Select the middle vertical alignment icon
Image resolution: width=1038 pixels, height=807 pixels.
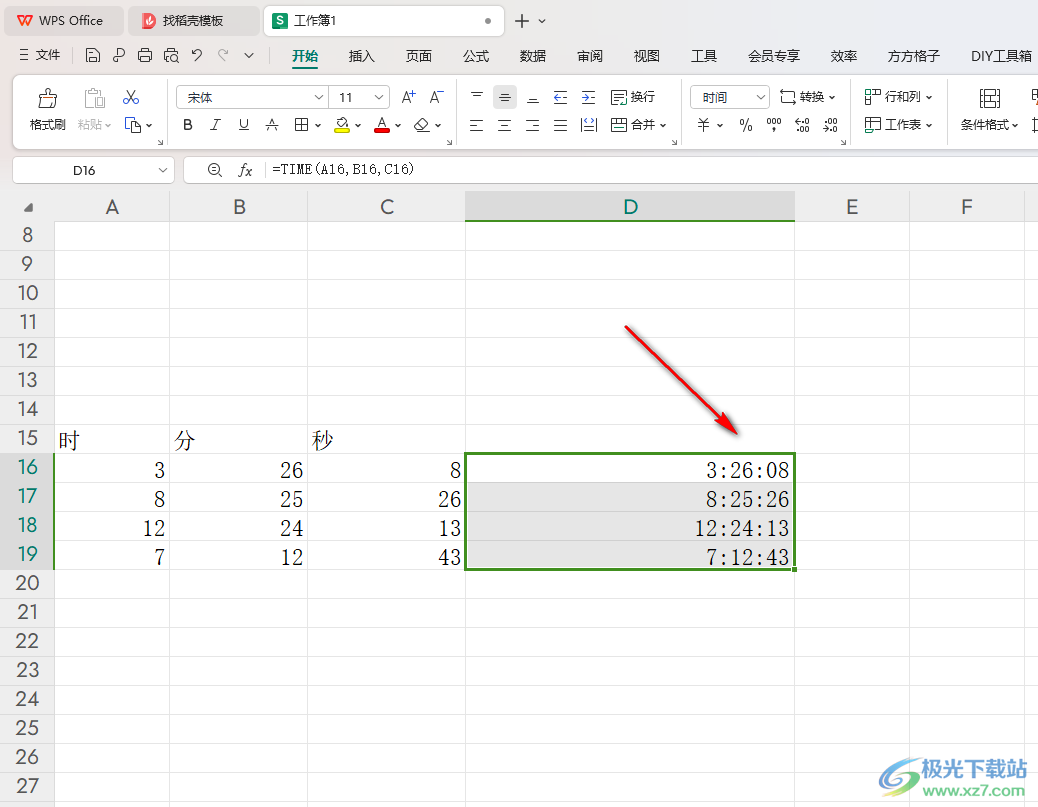tap(504, 98)
